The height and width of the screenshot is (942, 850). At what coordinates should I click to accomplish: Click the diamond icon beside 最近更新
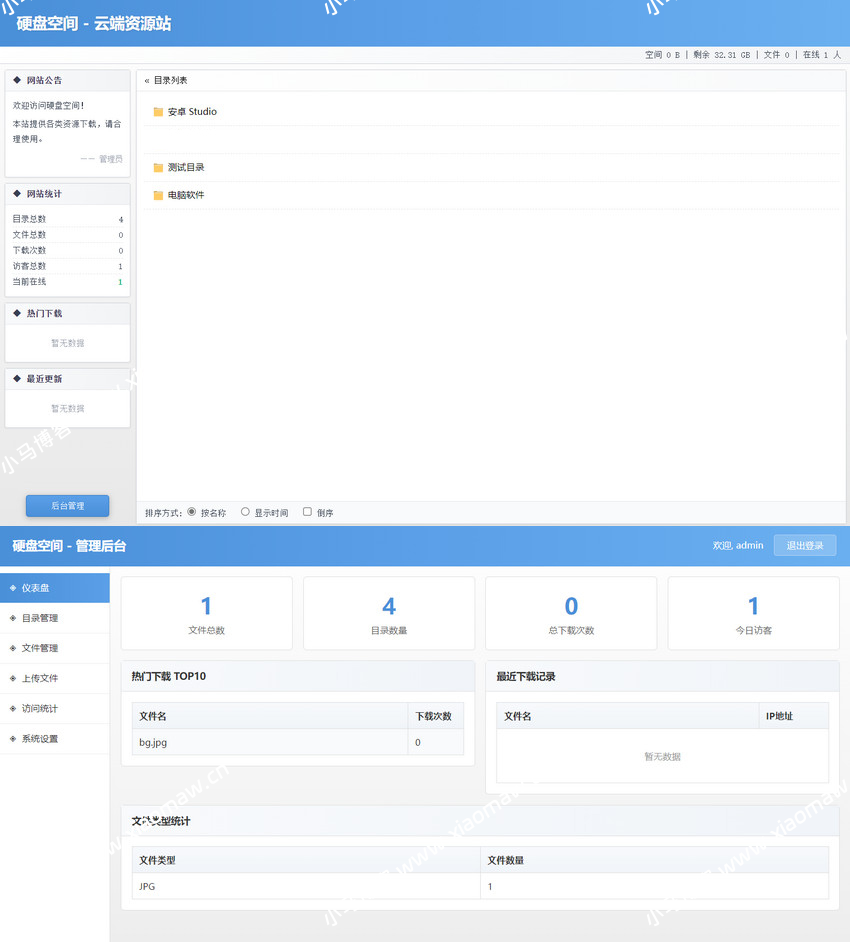17,379
